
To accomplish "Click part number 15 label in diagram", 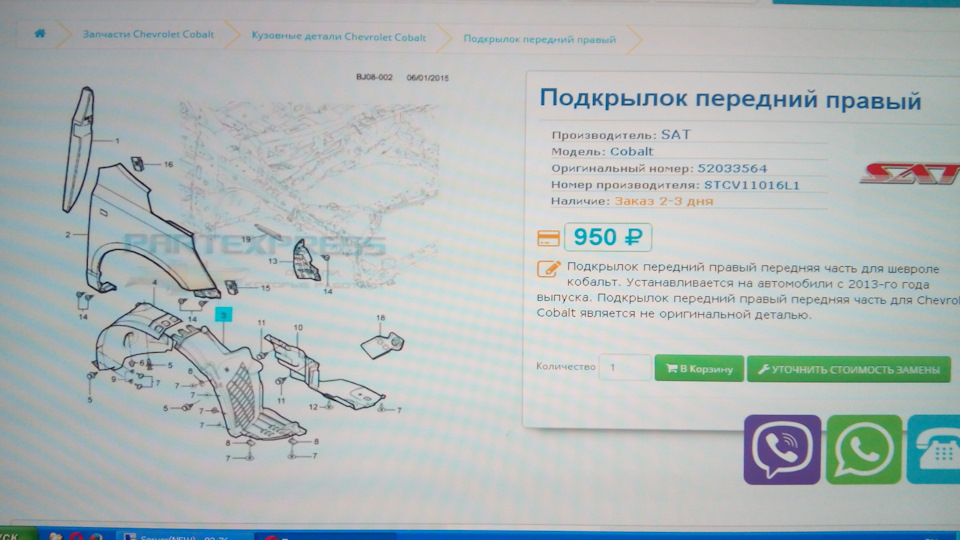I will [265, 288].
